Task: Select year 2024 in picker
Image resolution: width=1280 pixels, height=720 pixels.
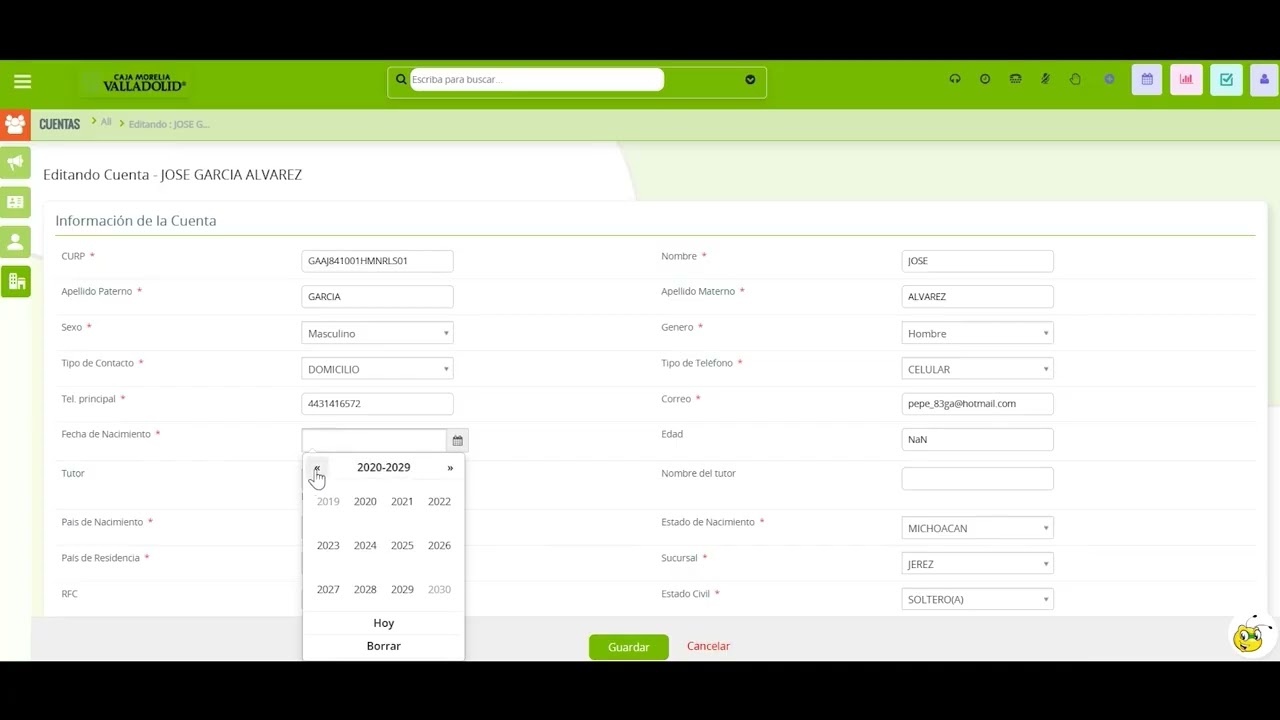Action: coord(365,545)
